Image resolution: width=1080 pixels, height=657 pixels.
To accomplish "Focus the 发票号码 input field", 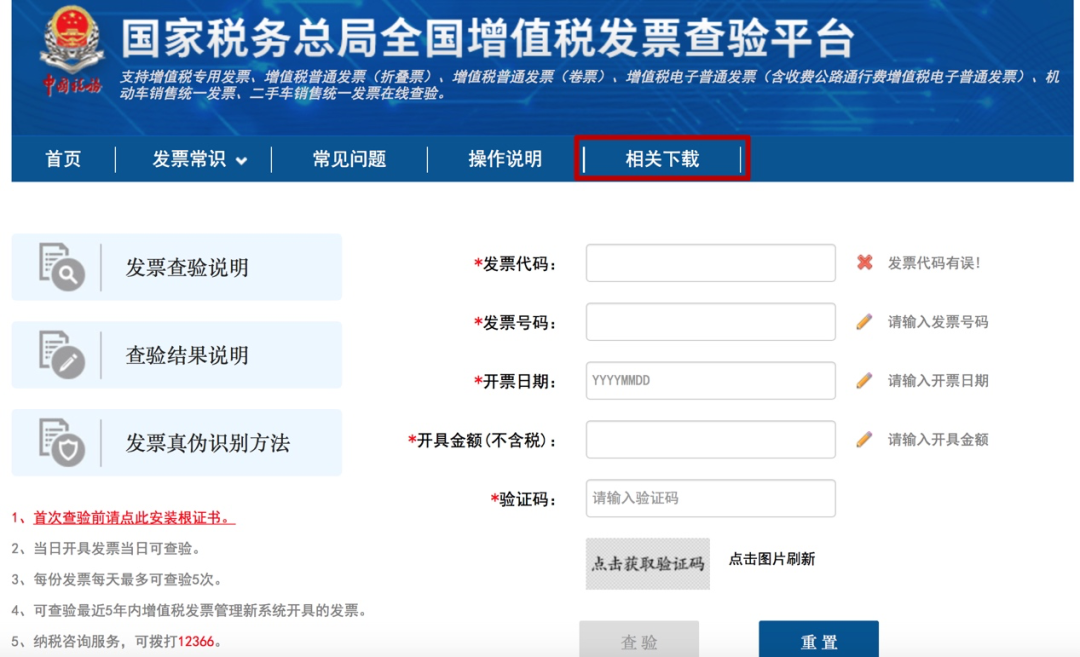I will click(x=710, y=322).
